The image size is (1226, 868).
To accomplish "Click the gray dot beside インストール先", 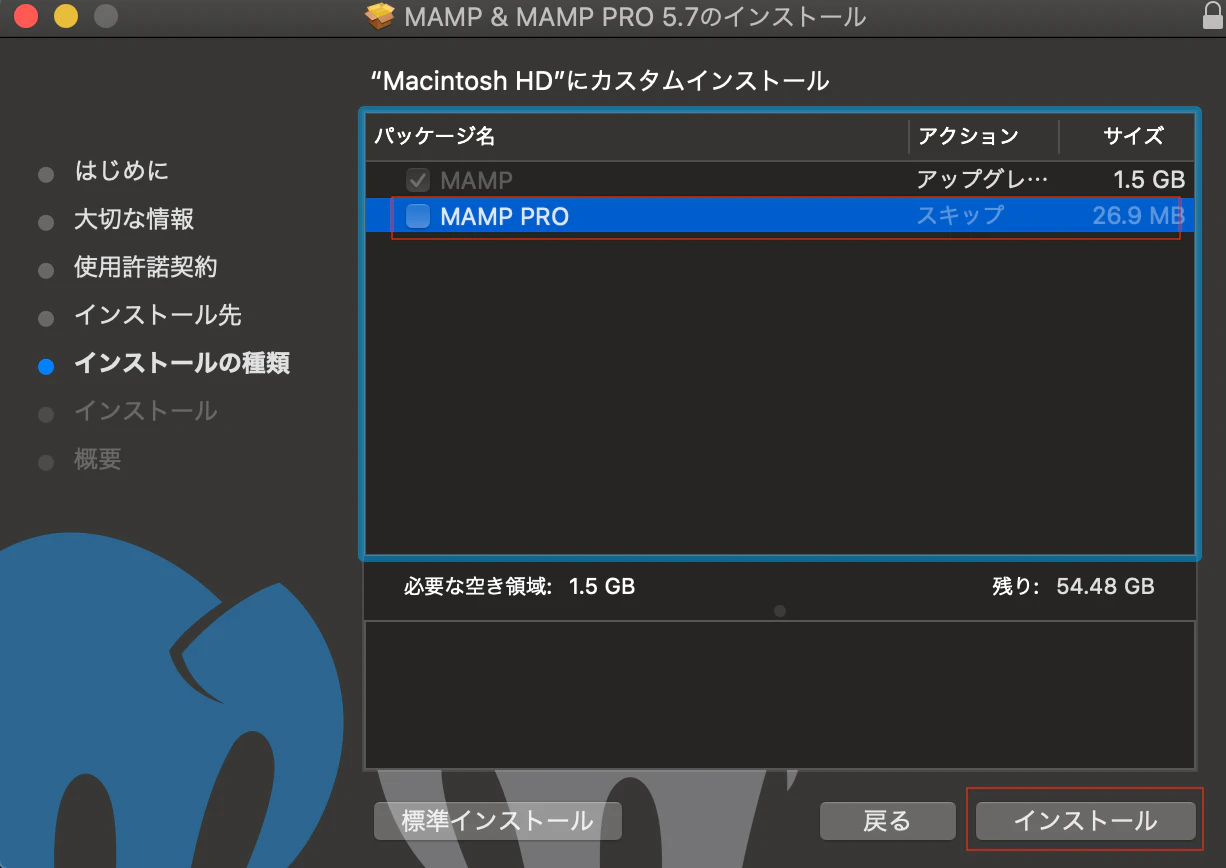I will click(46, 317).
